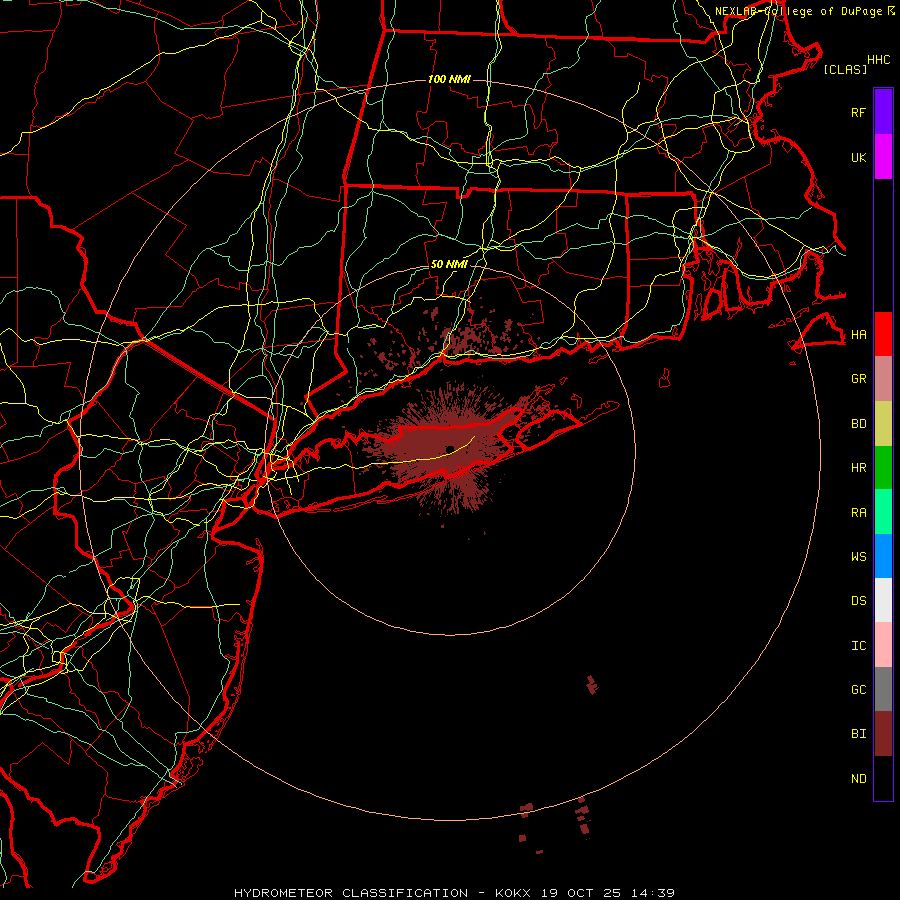The image size is (900, 900).
Task: Click the DS white legend swatch
Action: [883, 600]
